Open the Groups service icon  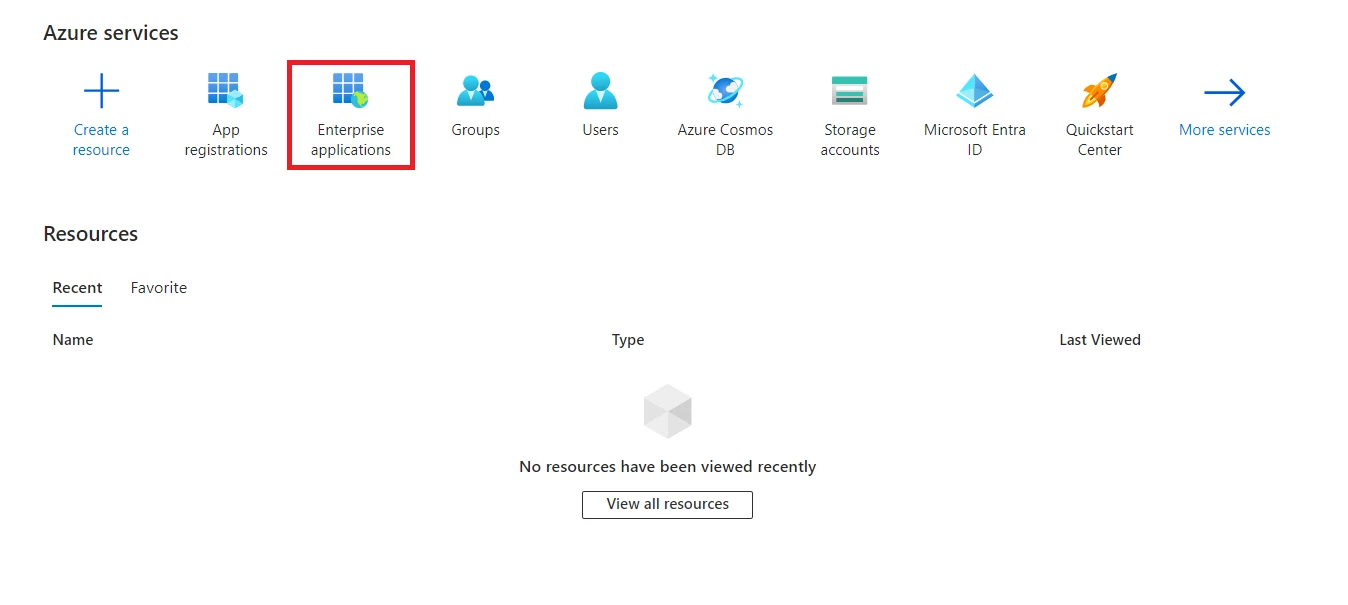(475, 91)
